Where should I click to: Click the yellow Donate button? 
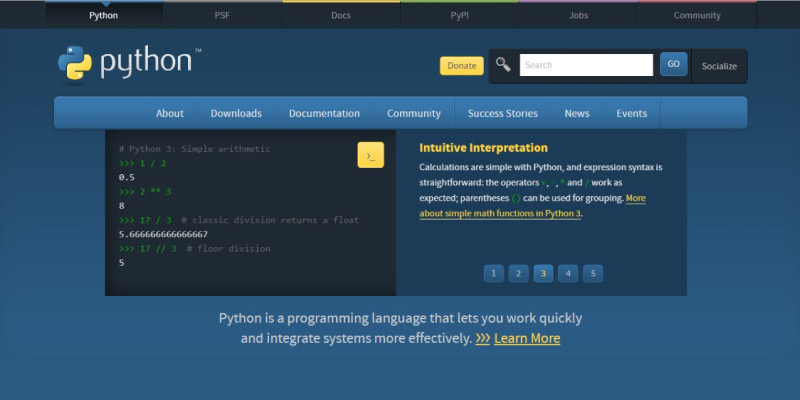tap(462, 66)
